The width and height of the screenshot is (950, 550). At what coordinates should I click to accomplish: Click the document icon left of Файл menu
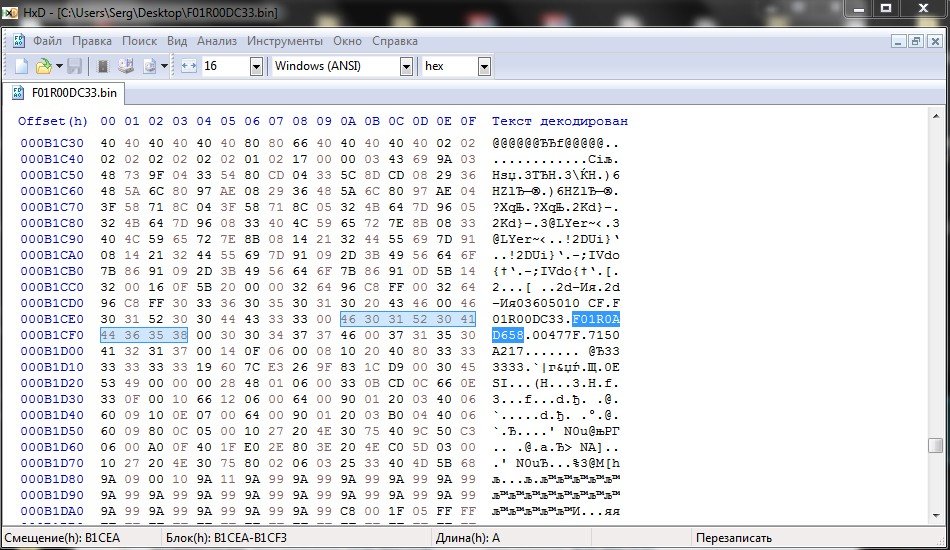(19, 41)
